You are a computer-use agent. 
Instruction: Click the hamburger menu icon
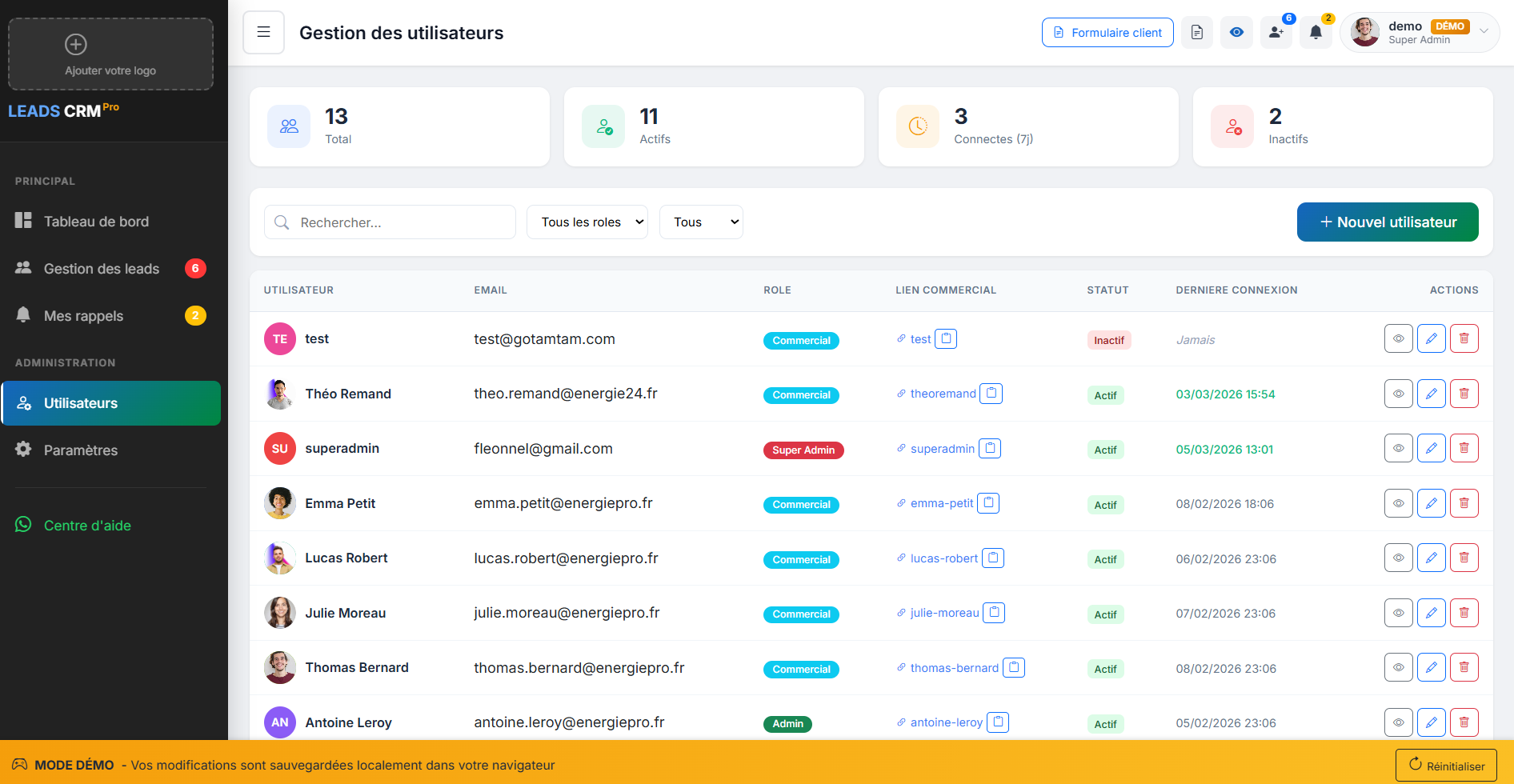click(x=263, y=32)
